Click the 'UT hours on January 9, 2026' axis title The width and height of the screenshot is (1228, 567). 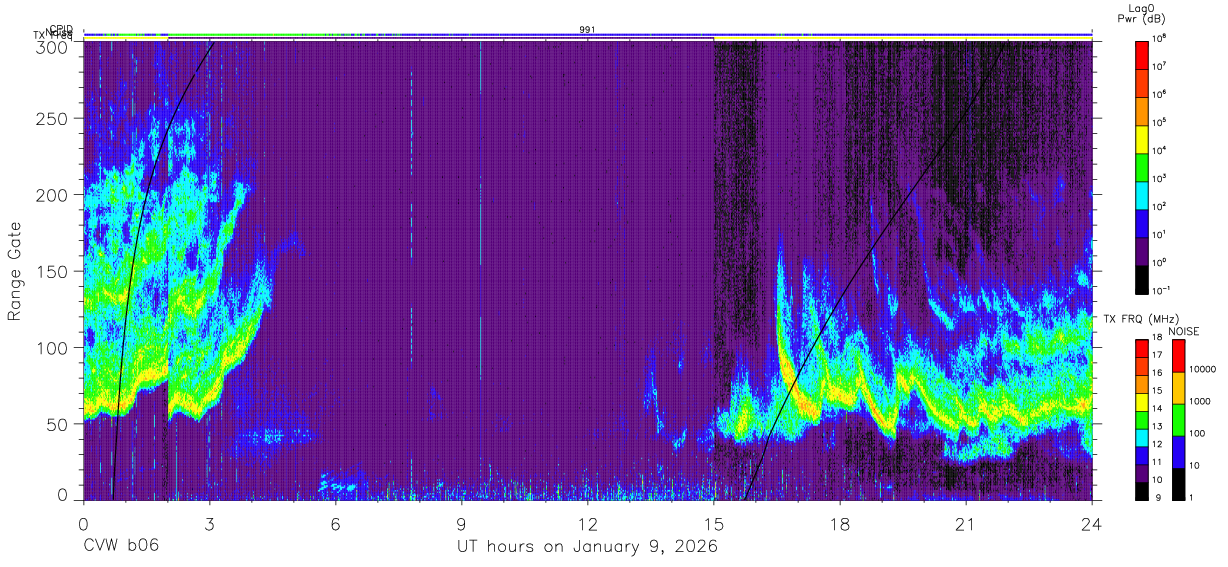pyautogui.click(x=587, y=546)
